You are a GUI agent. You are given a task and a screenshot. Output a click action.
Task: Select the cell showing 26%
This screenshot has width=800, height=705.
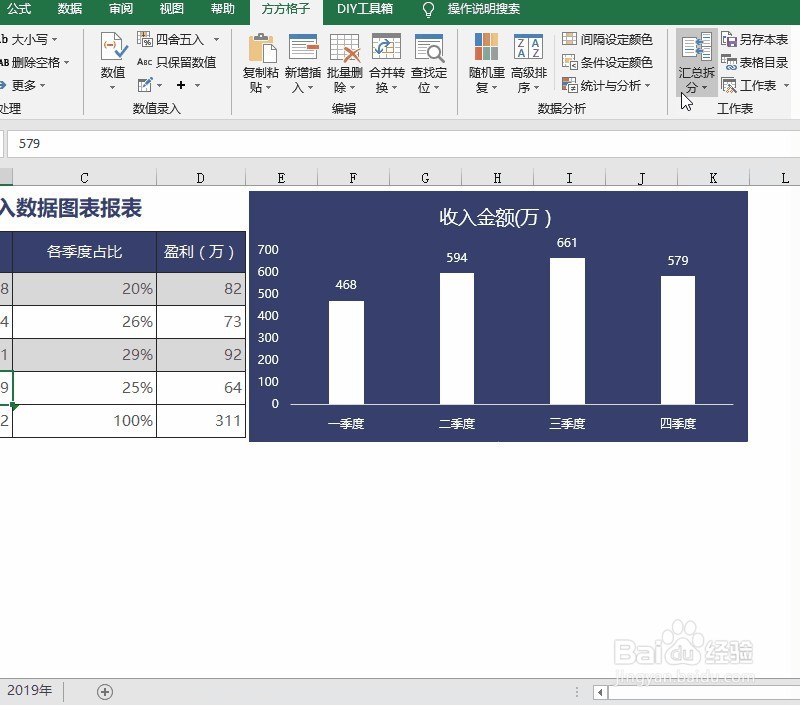point(84,322)
